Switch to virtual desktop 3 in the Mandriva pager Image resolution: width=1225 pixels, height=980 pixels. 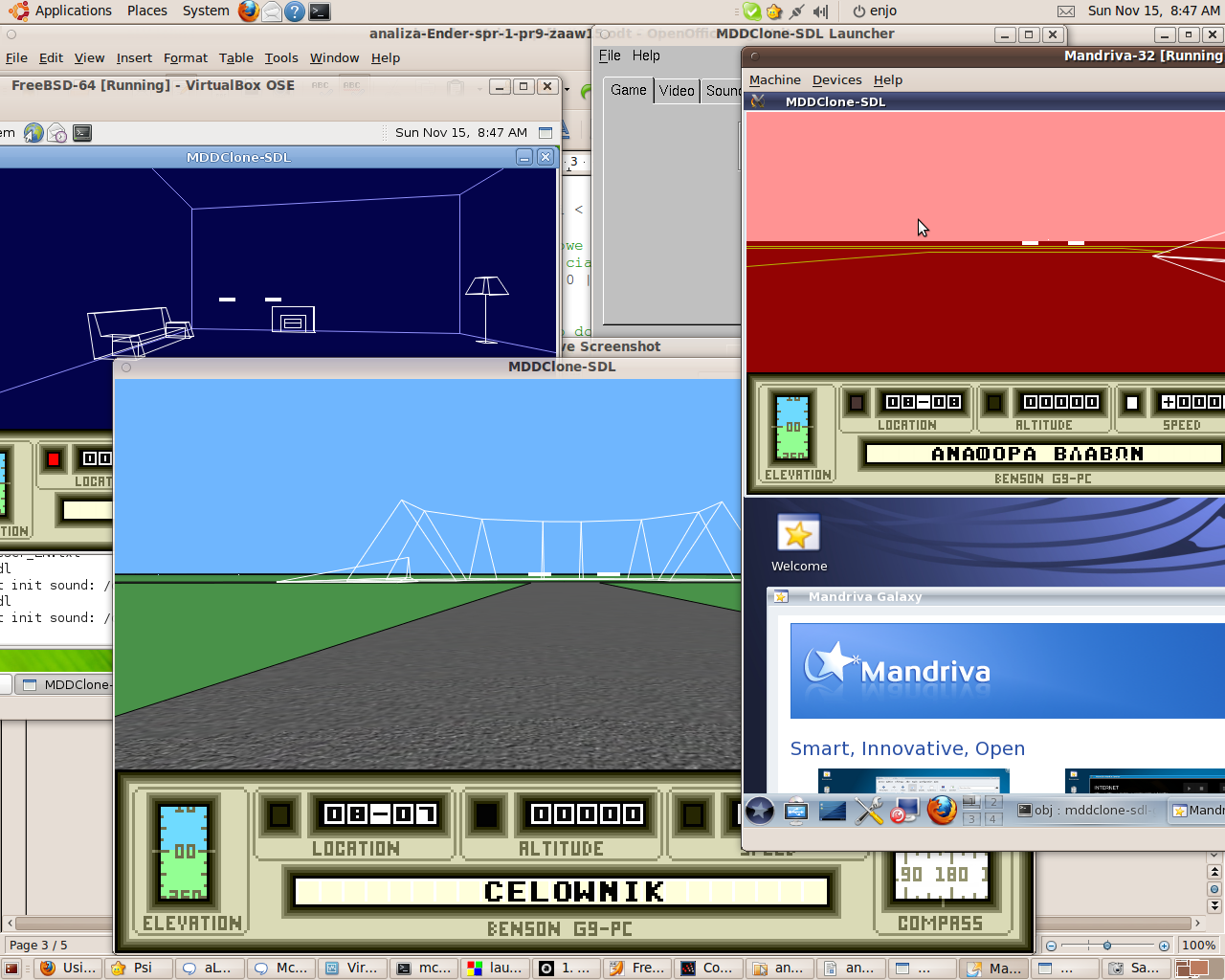pyautogui.click(x=971, y=819)
